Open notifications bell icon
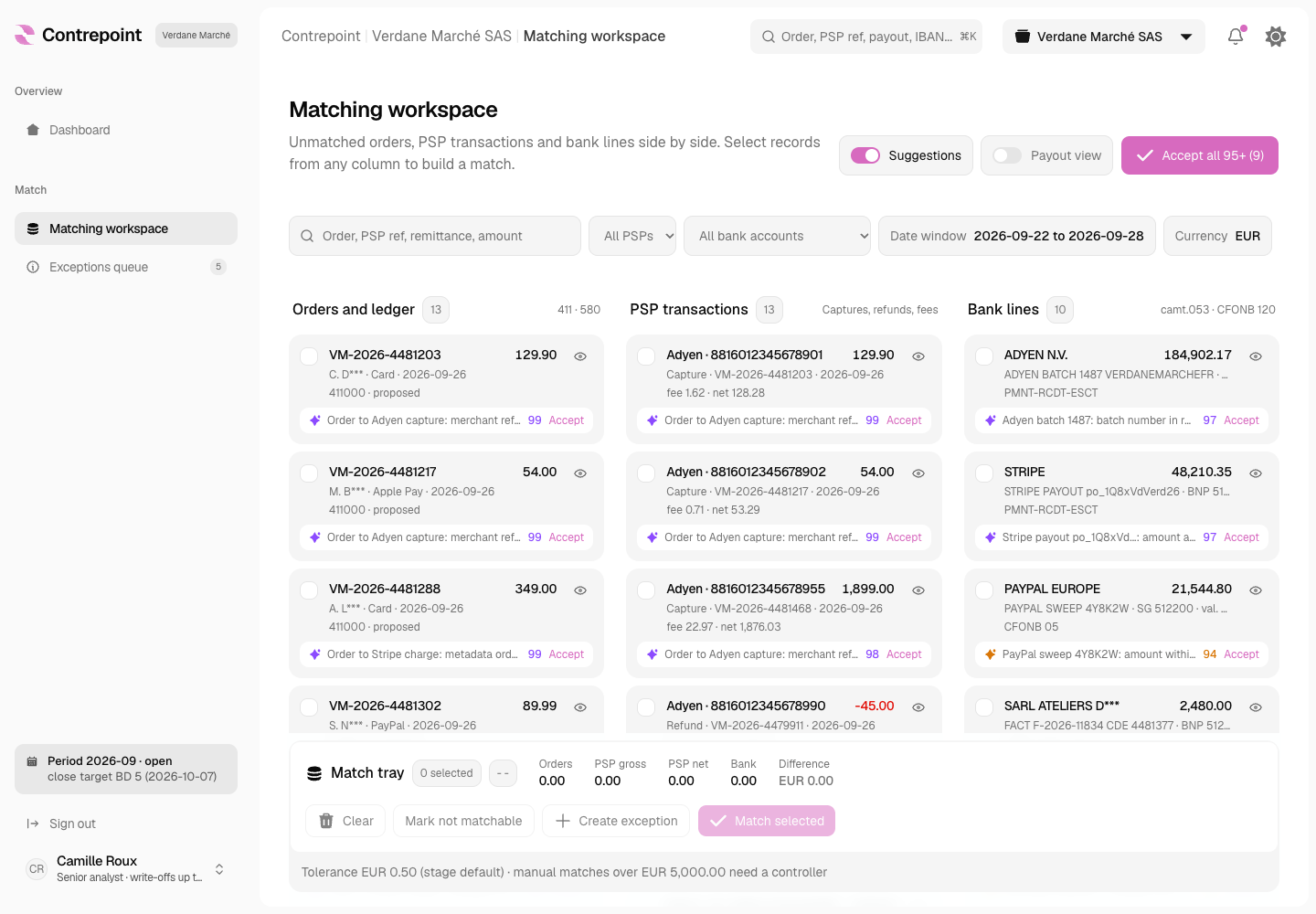Viewport: 1316px width, 914px height. click(x=1236, y=37)
